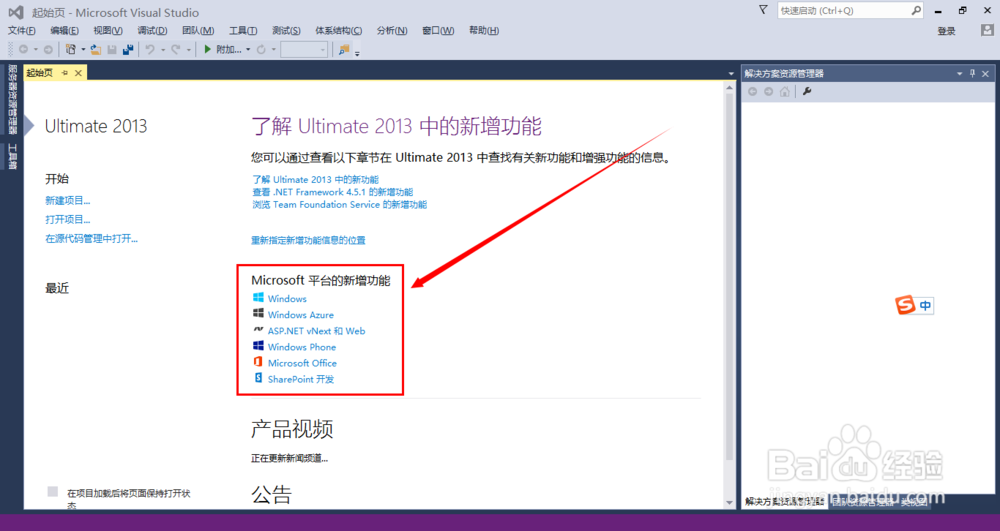Image resolution: width=1000 pixels, height=531 pixels.
Task: Collapse the Ultimate 2013 start page triangle
Action: point(29,126)
